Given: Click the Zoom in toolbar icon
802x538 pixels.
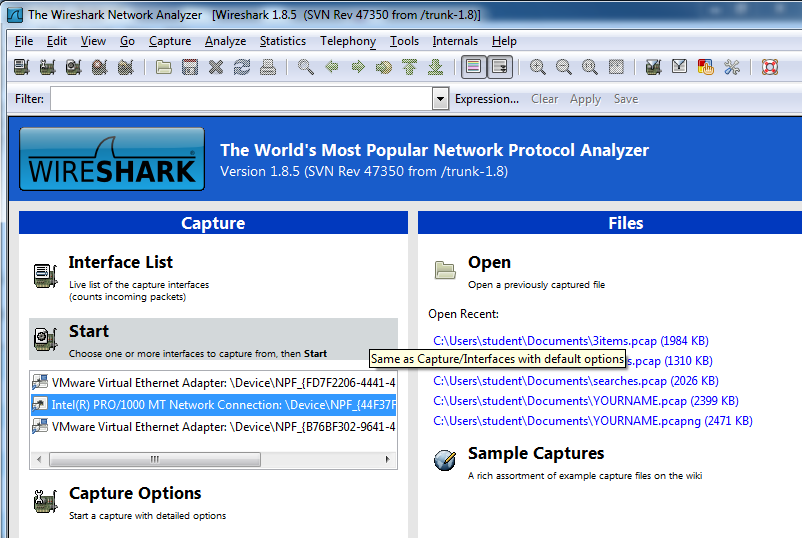Looking at the screenshot, I should point(538,67).
